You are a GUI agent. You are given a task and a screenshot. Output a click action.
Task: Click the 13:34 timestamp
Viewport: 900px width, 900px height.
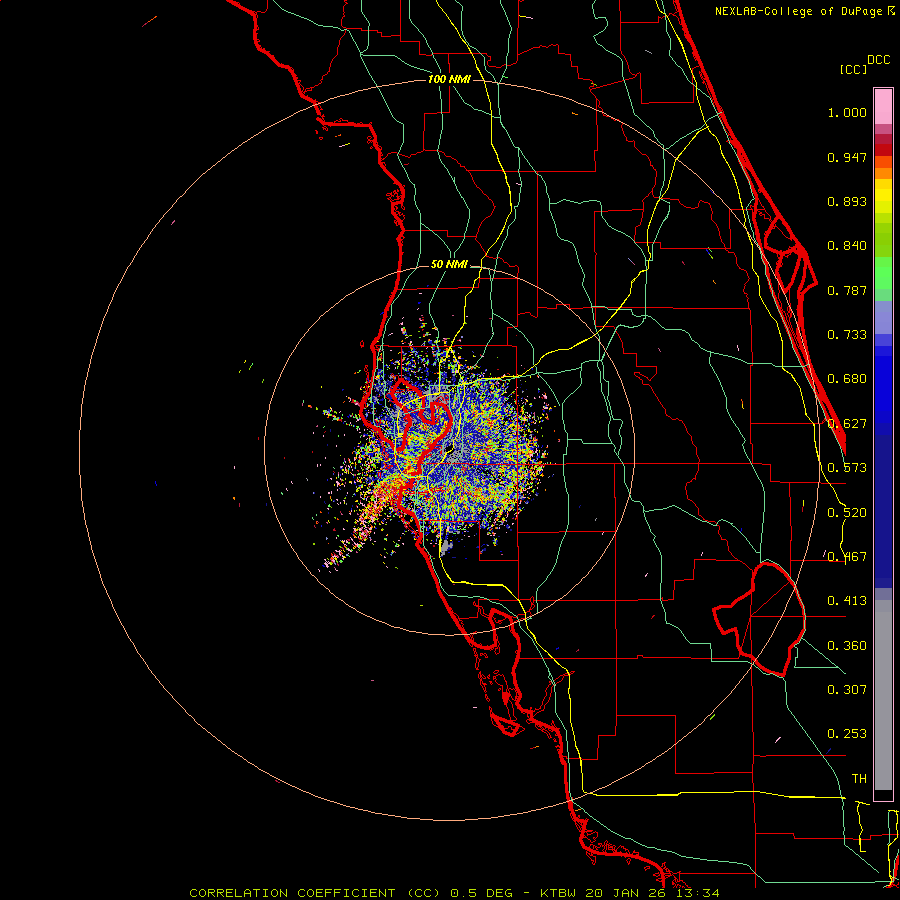[699, 893]
